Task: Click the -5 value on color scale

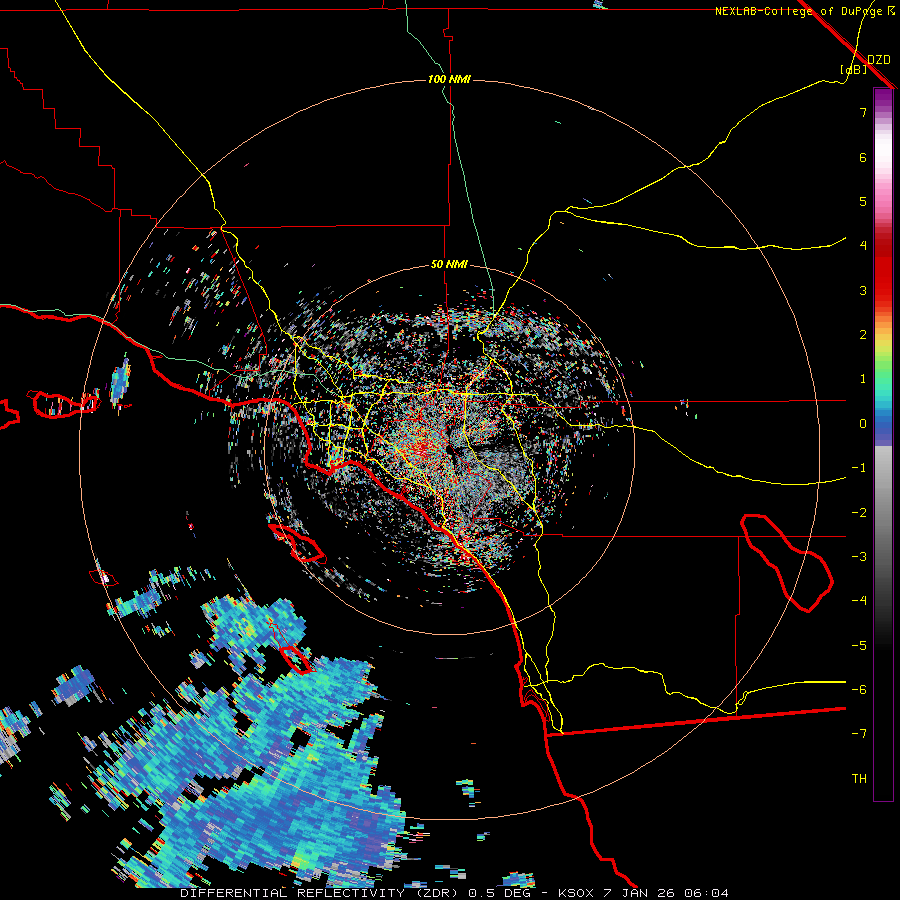Action: tap(859, 646)
